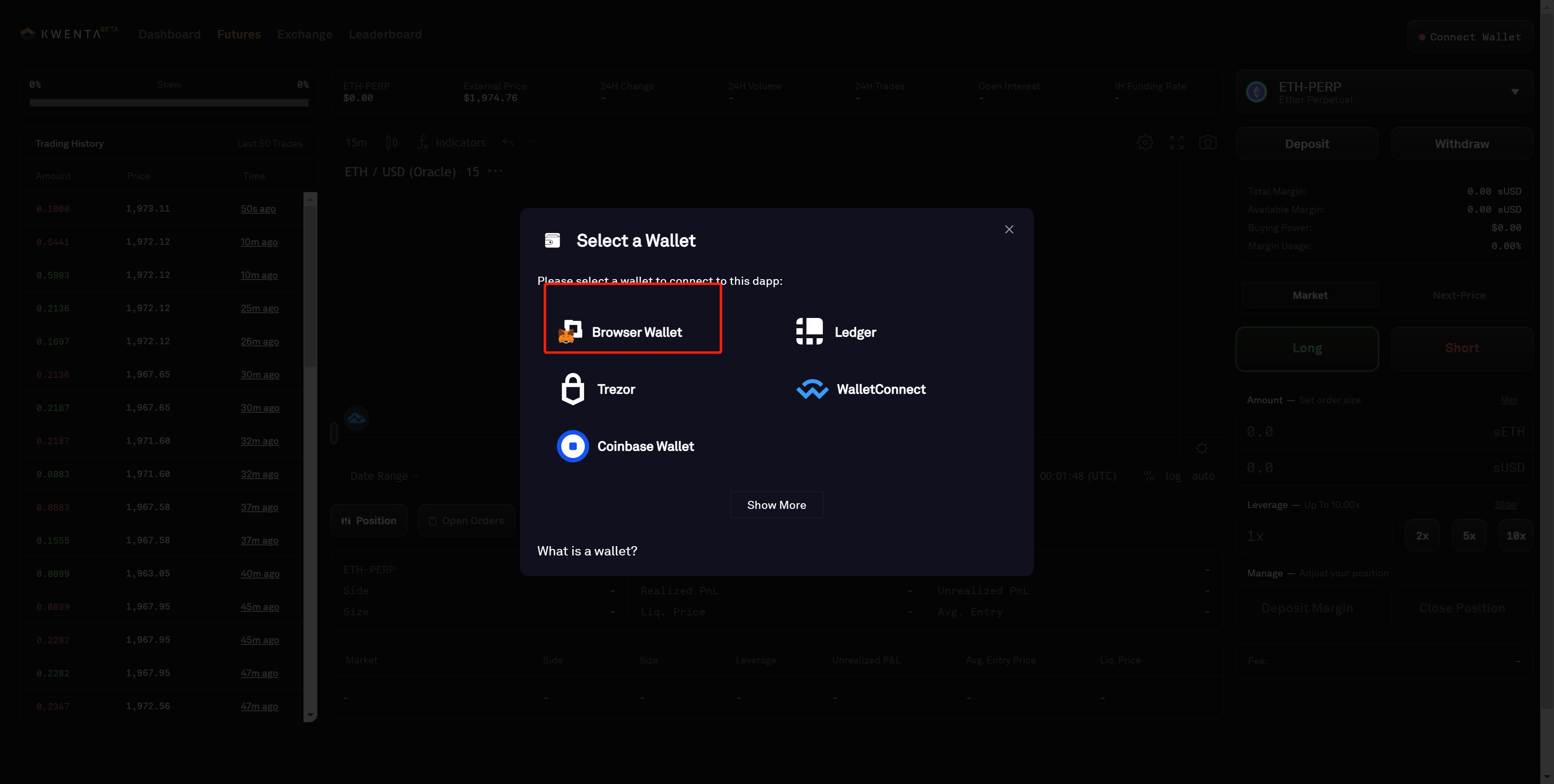Click Close Position button
Image resolution: width=1554 pixels, height=784 pixels.
(1462, 608)
